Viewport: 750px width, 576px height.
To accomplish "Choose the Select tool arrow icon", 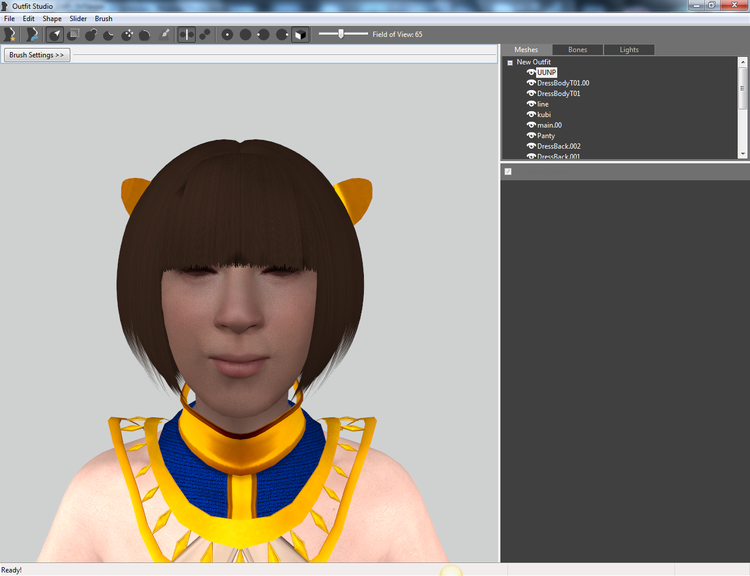I will [x=55, y=34].
